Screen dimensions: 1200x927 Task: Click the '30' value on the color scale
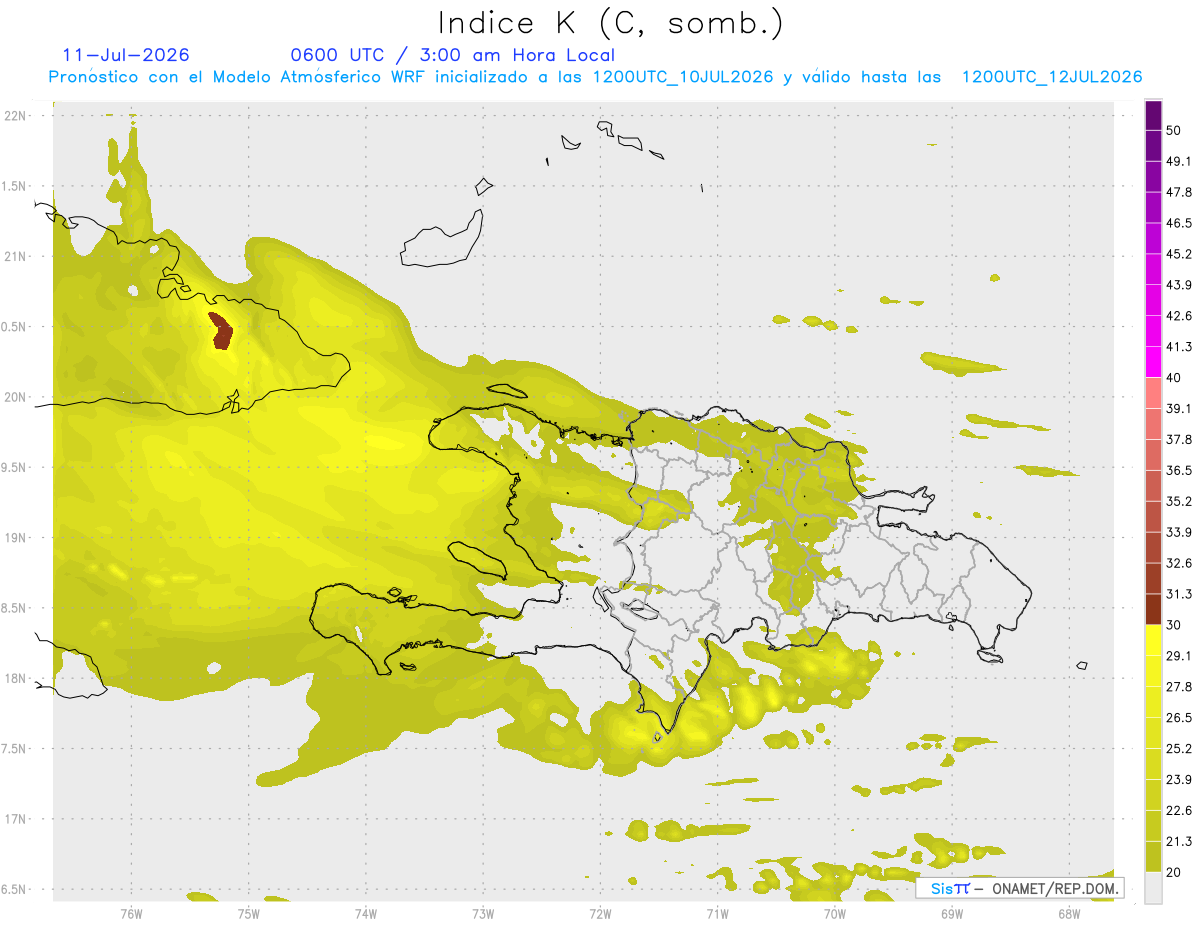(x=1174, y=625)
